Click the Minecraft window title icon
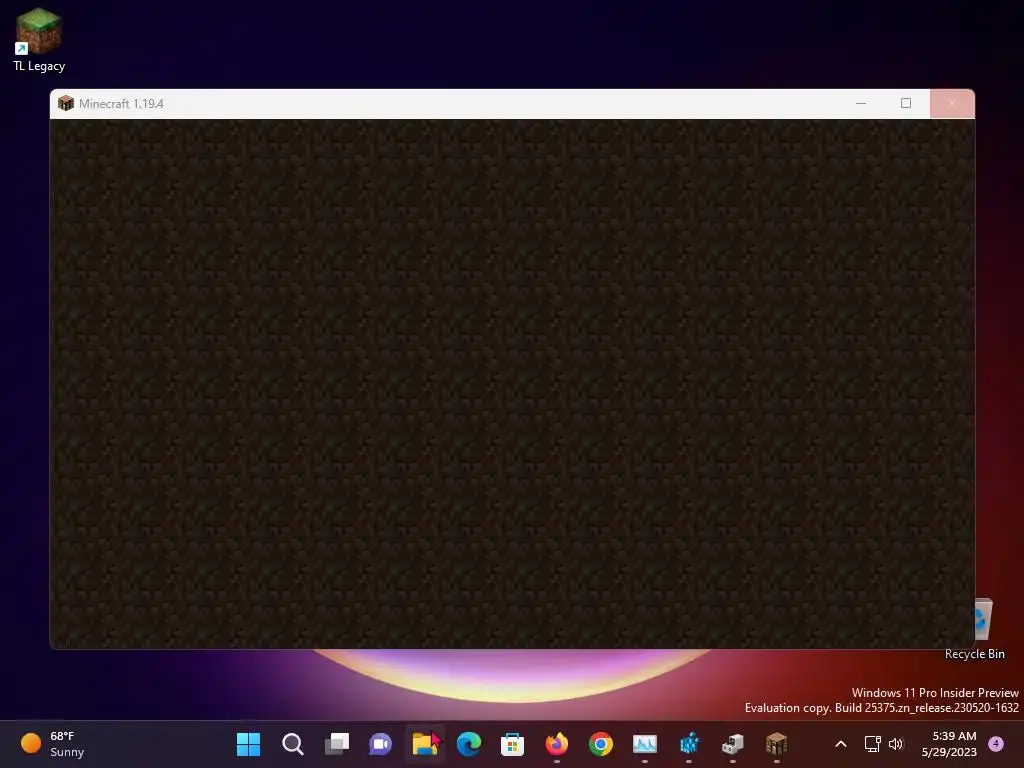 (x=66, y=103)
